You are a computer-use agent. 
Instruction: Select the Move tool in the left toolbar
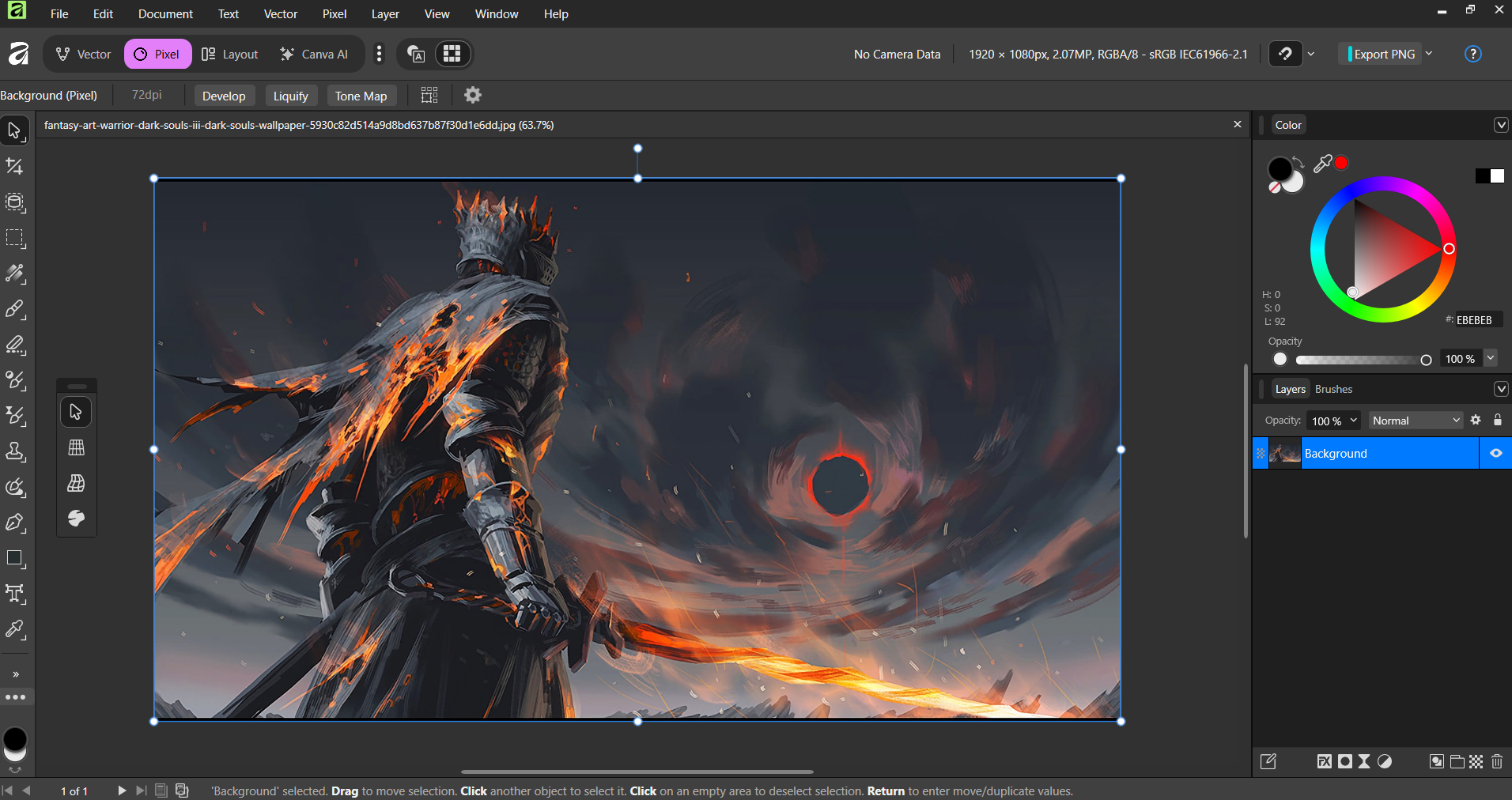pyautogui.click(x=15, y=130)
